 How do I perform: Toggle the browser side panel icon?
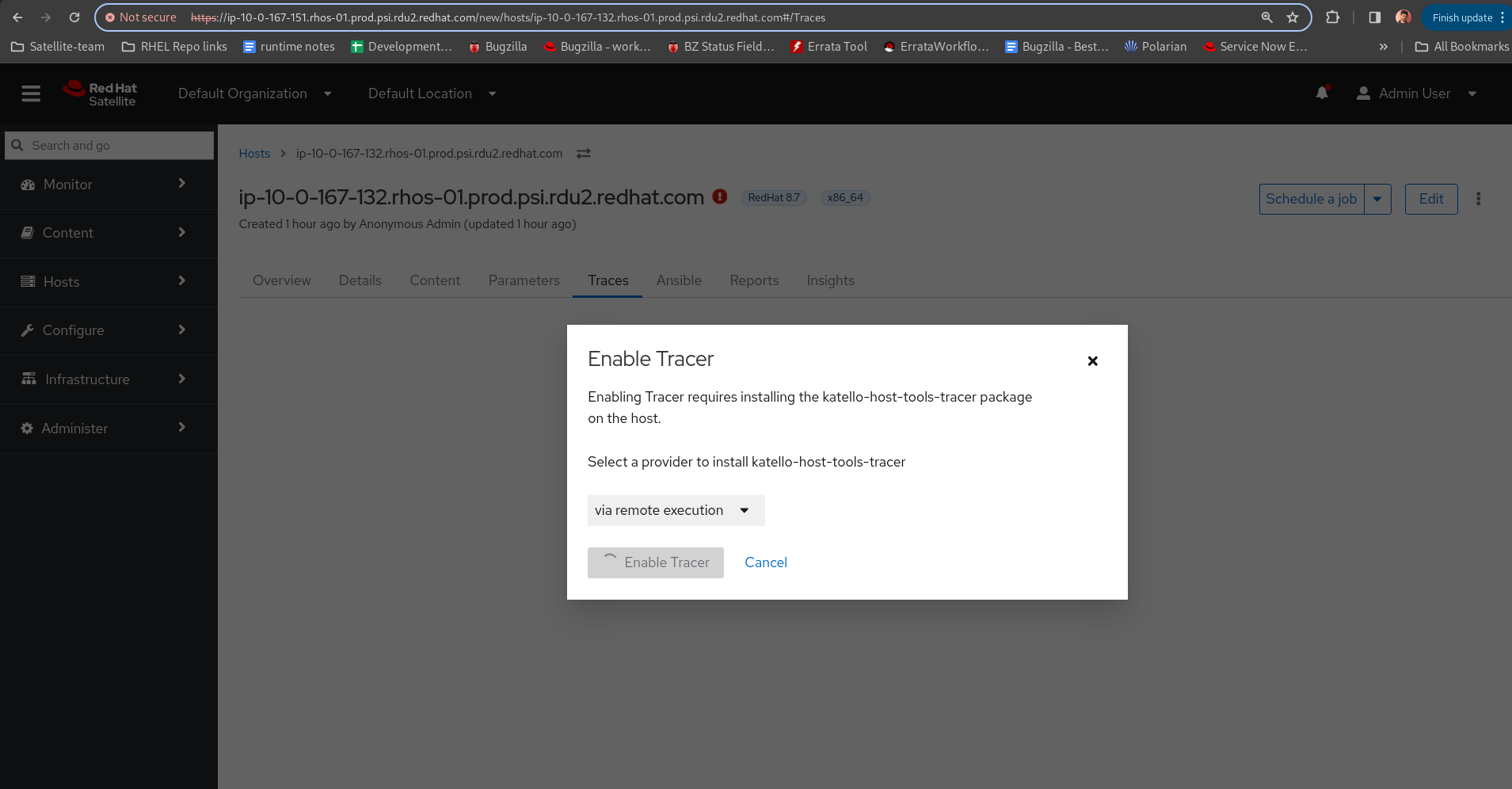[1375, 17]
